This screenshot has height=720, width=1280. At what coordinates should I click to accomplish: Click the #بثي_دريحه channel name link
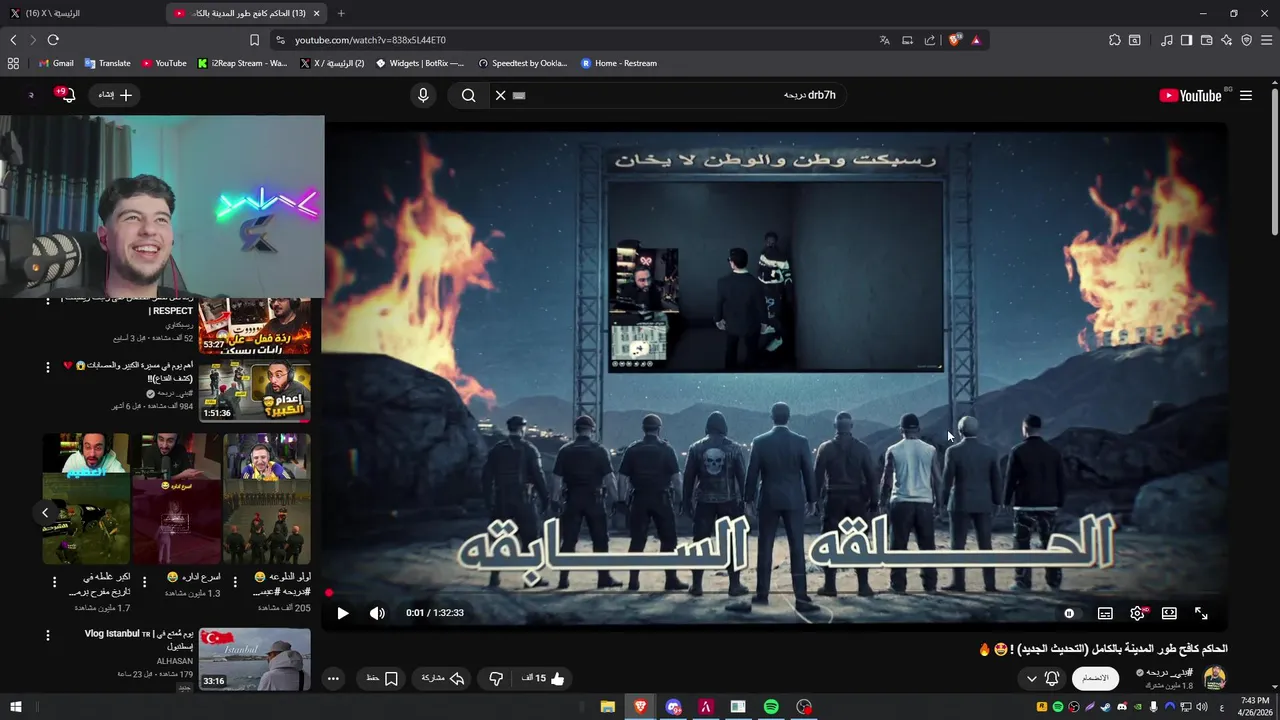coord(1169,672)
